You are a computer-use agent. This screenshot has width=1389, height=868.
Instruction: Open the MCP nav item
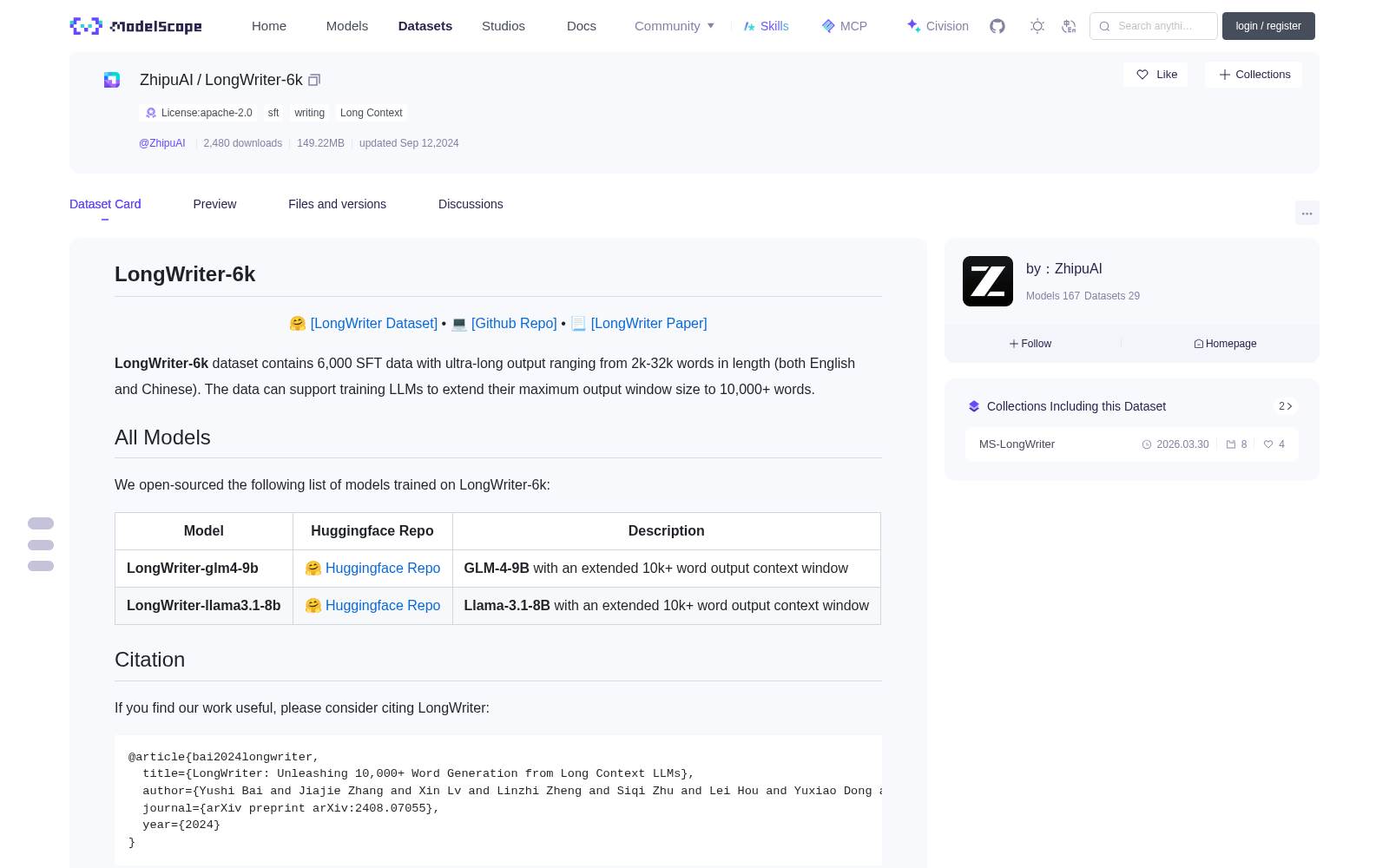(x=844, y=26)
